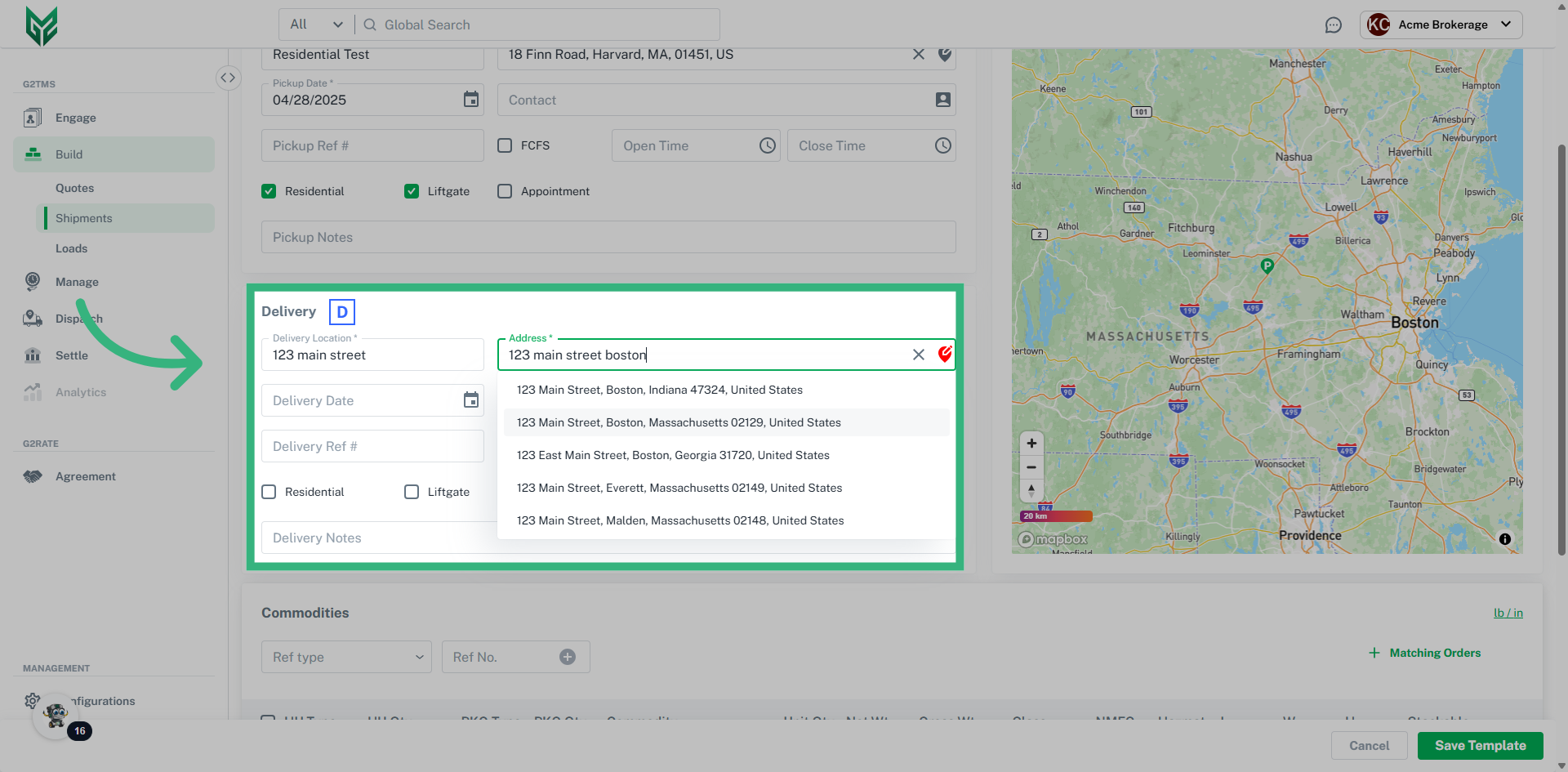The width and height of the screenshot is (1568, 772).
Task: Click the Open Time clock icon
Action: [767, 145]
